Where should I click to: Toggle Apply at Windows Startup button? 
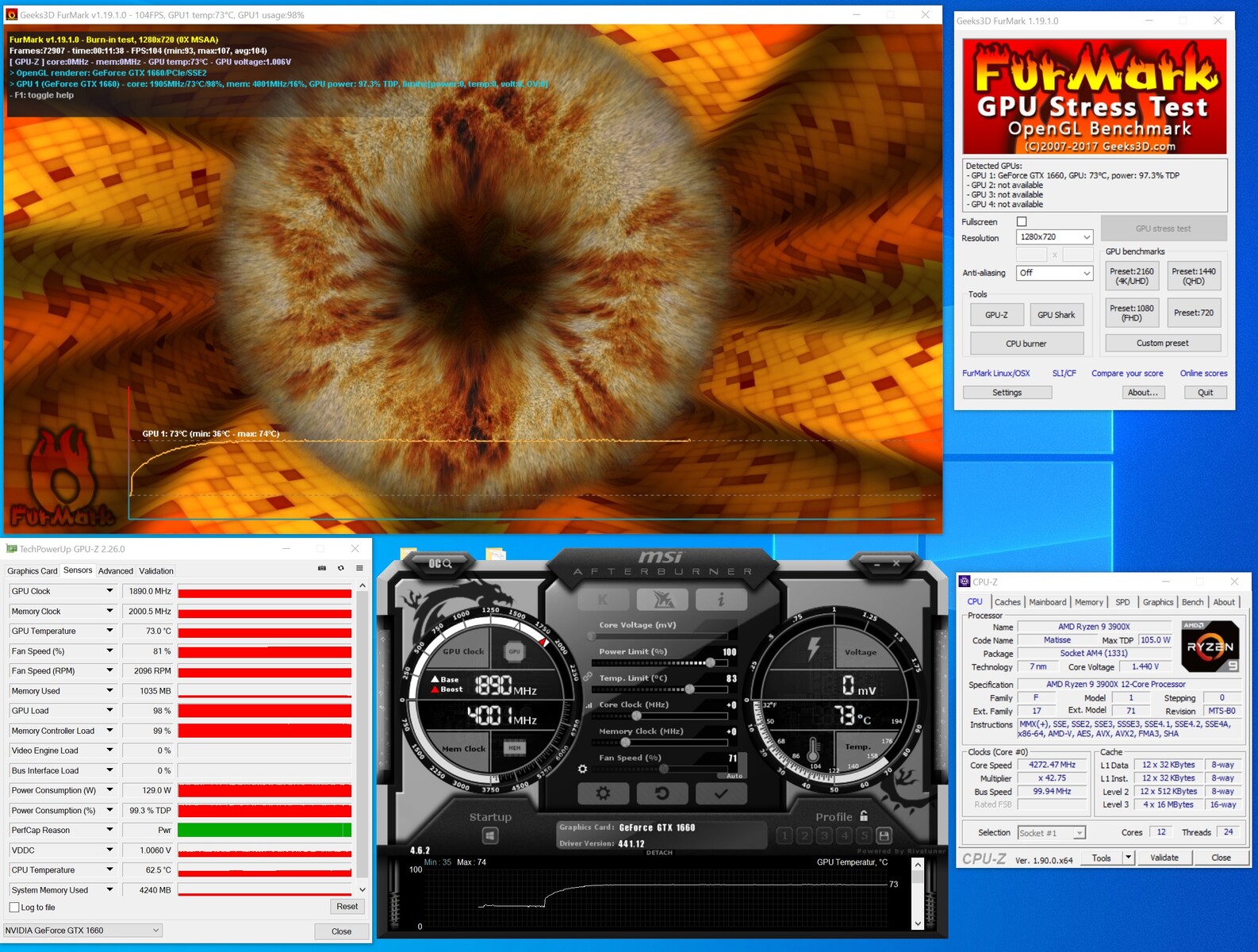coord(490,835)
